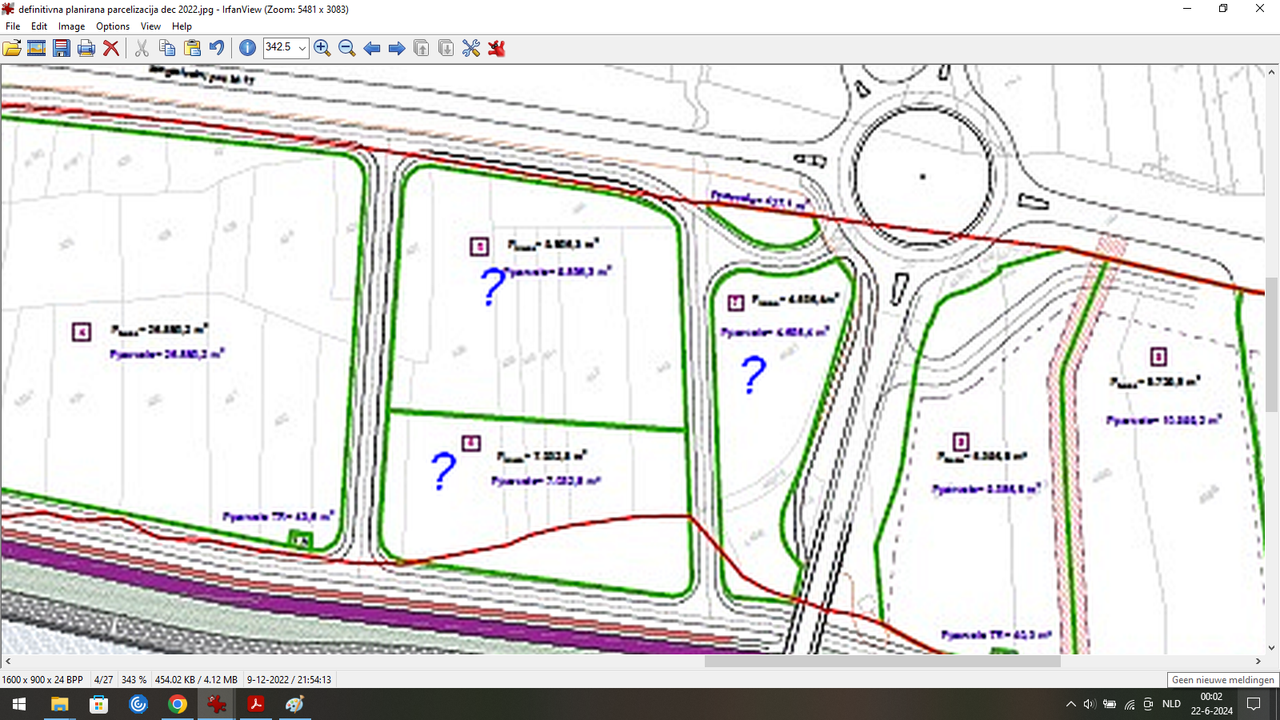This screenshot has height=720, width=1280.
Task: Click the horizontal scrollbar thumb
Action: click(882, 661)
